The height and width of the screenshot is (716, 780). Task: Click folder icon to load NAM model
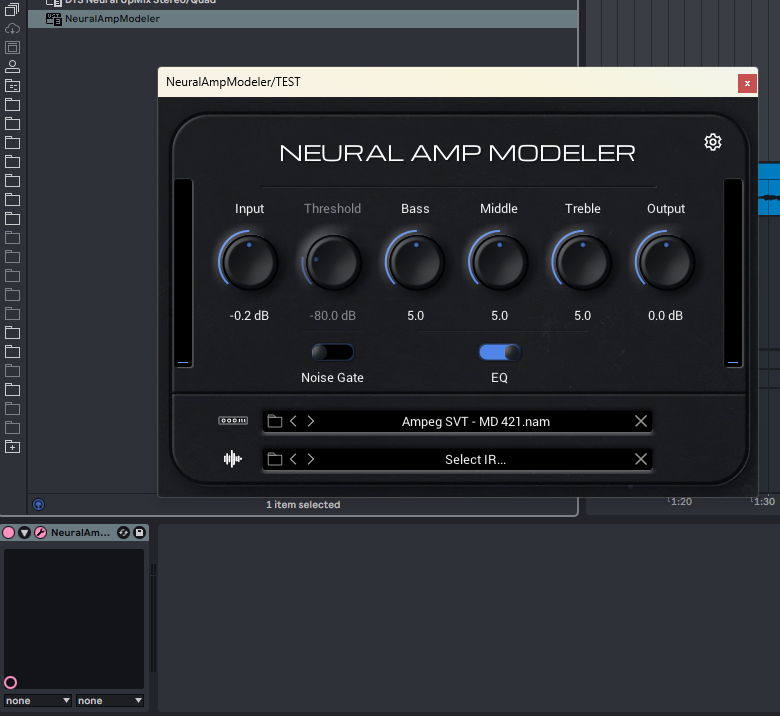275,421
